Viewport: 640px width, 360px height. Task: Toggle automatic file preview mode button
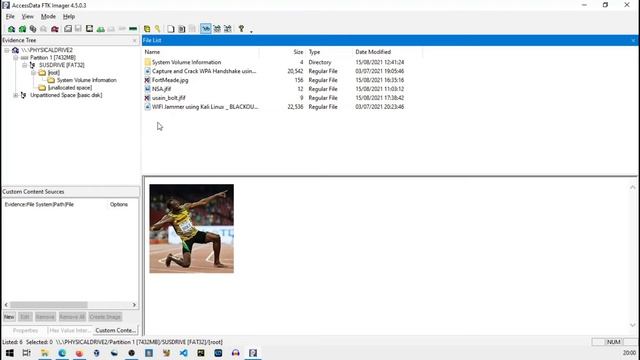click(206, 29)
